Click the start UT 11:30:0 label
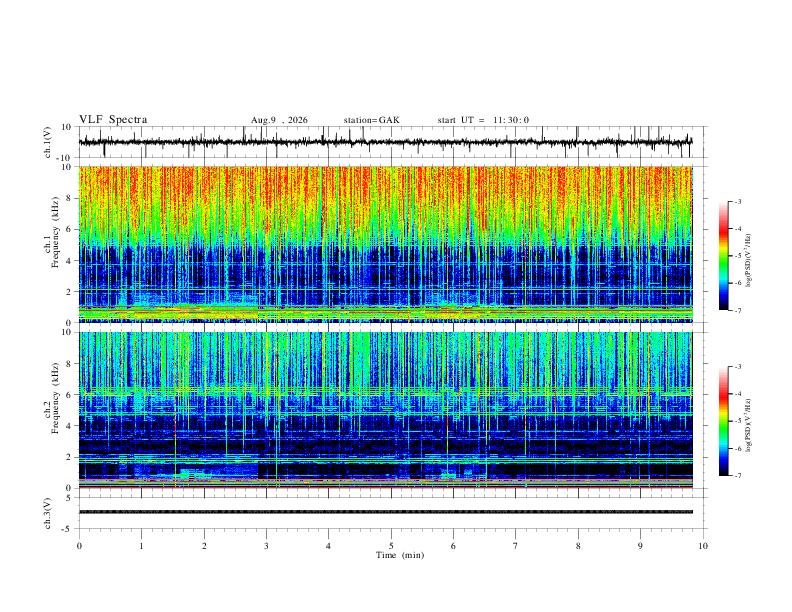The height and width of the screenshot is (612, 792). 483,120
